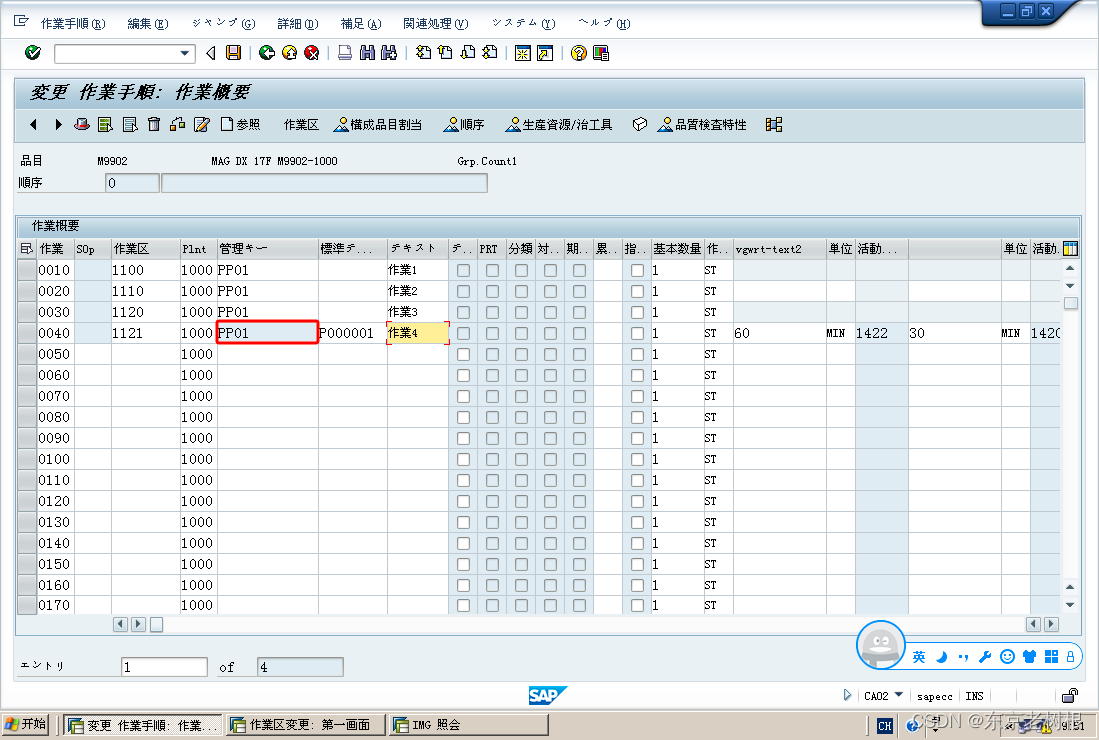Click the Back green arrow icon
1099x740 pixels.
point(268,53)
